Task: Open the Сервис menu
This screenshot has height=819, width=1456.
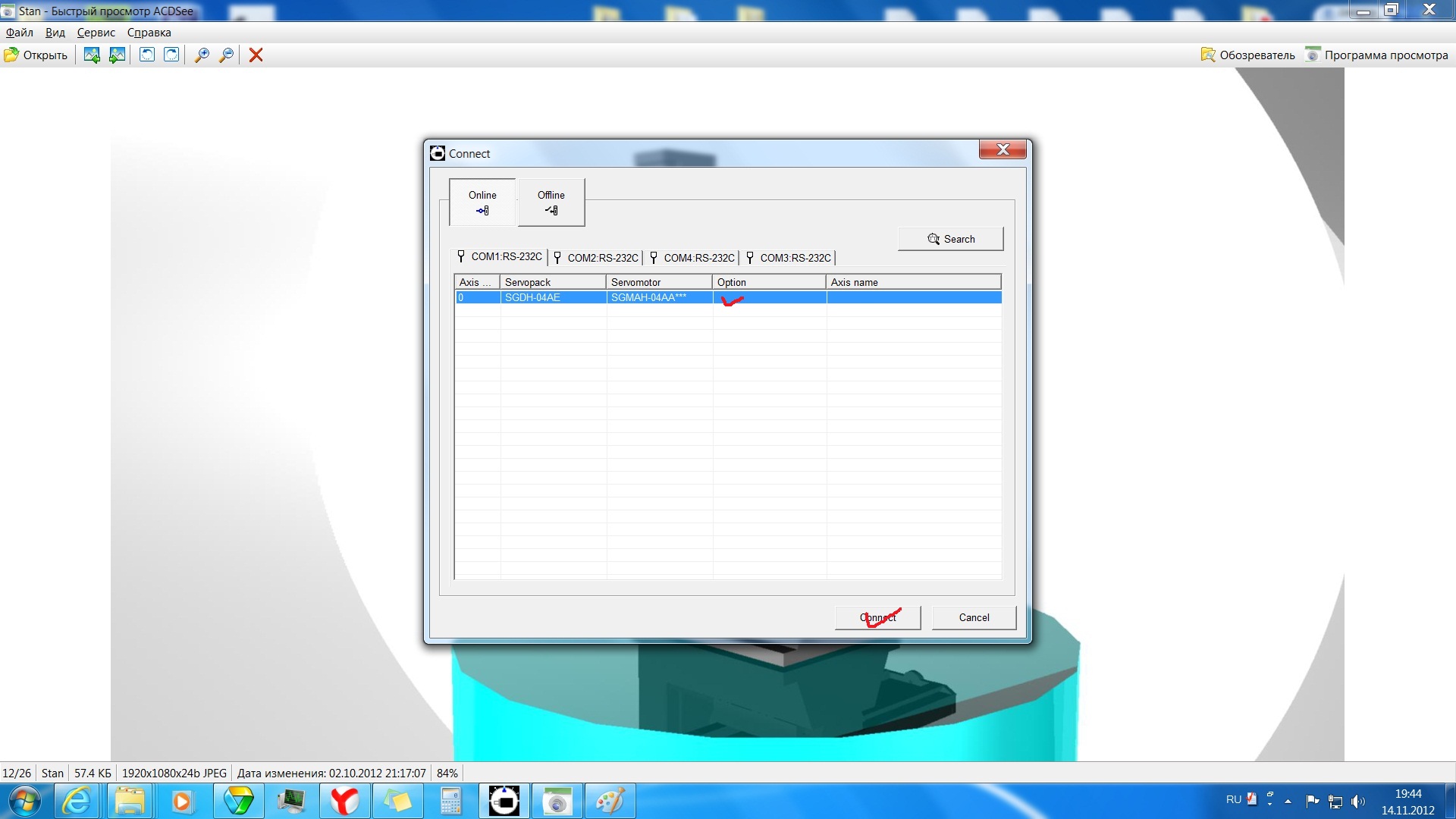Action: pyautogui.click(x=96, y=33)
